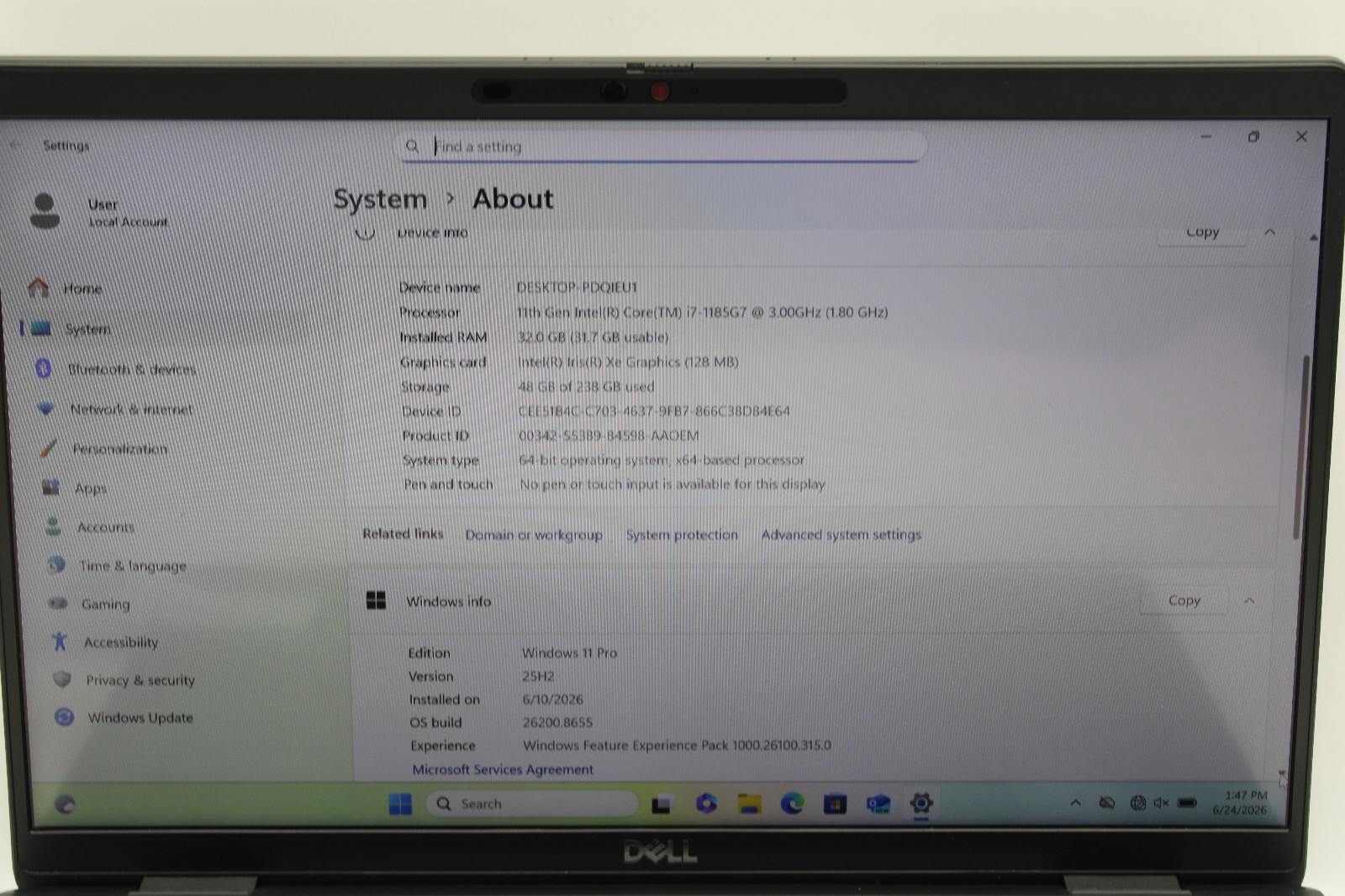Open Home in the Settings sidebar
Screen dimensions: 1345x896
pos(82,288)
